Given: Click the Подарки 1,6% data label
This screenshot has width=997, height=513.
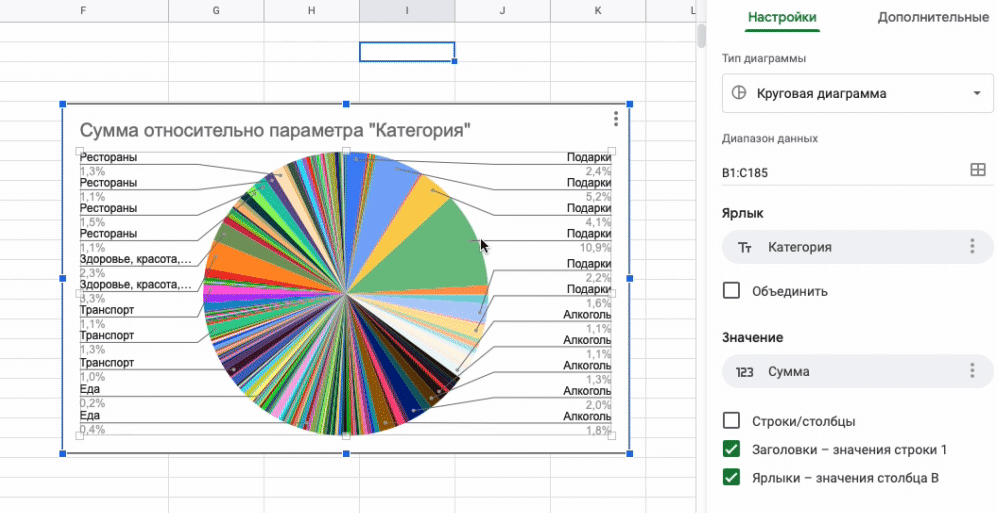Looking at the screenshot, I should (x=589, y=296).
